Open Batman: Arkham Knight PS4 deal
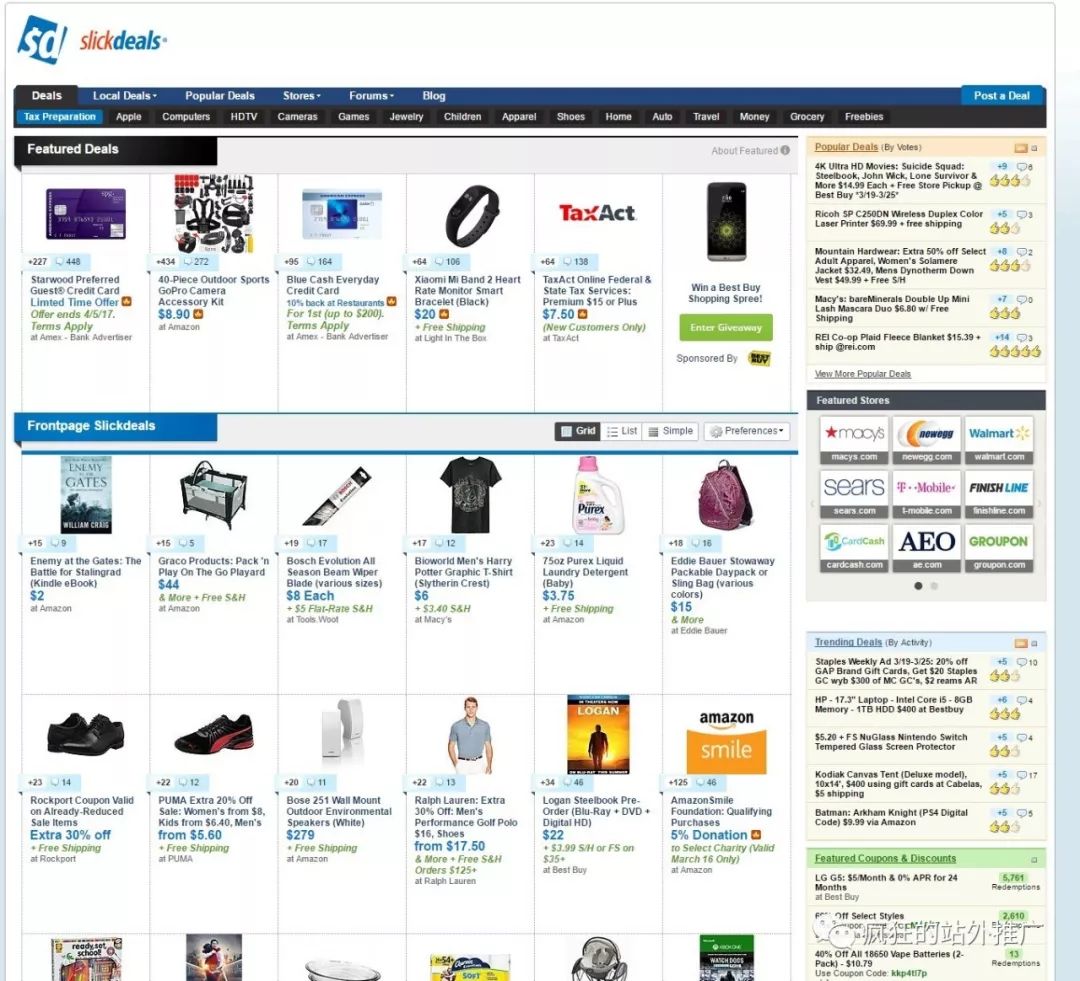Image resolution: width=1080 pixels, height=981 pixels. [889, 818]
